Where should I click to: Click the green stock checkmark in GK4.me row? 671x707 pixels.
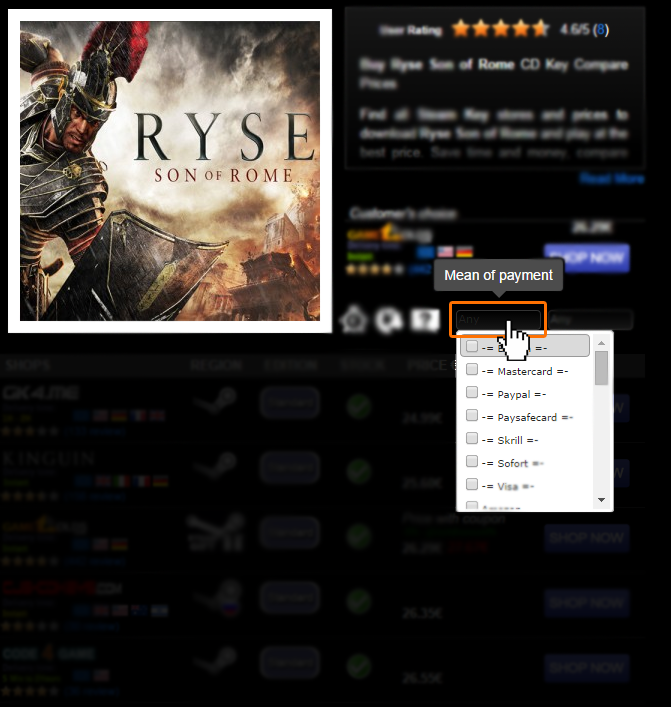click(x=359, y=406)
